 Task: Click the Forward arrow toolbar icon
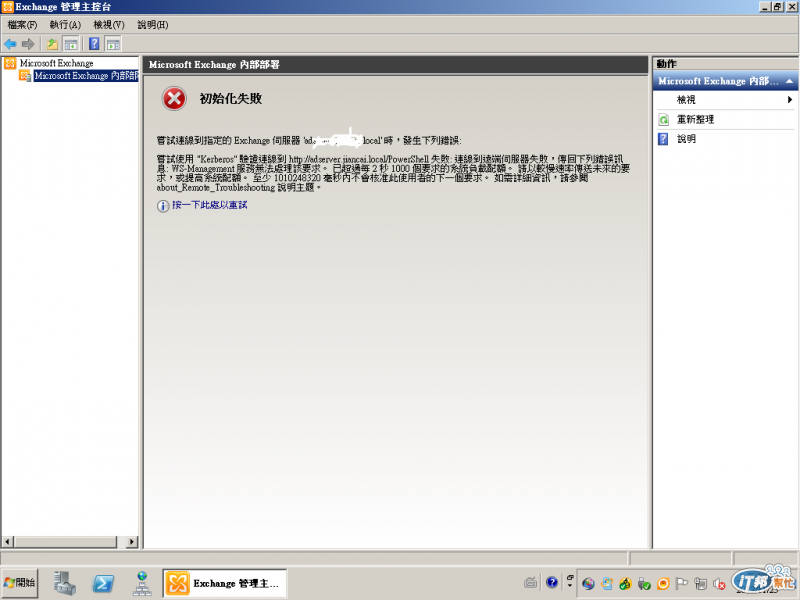click(x=28, y=44)
